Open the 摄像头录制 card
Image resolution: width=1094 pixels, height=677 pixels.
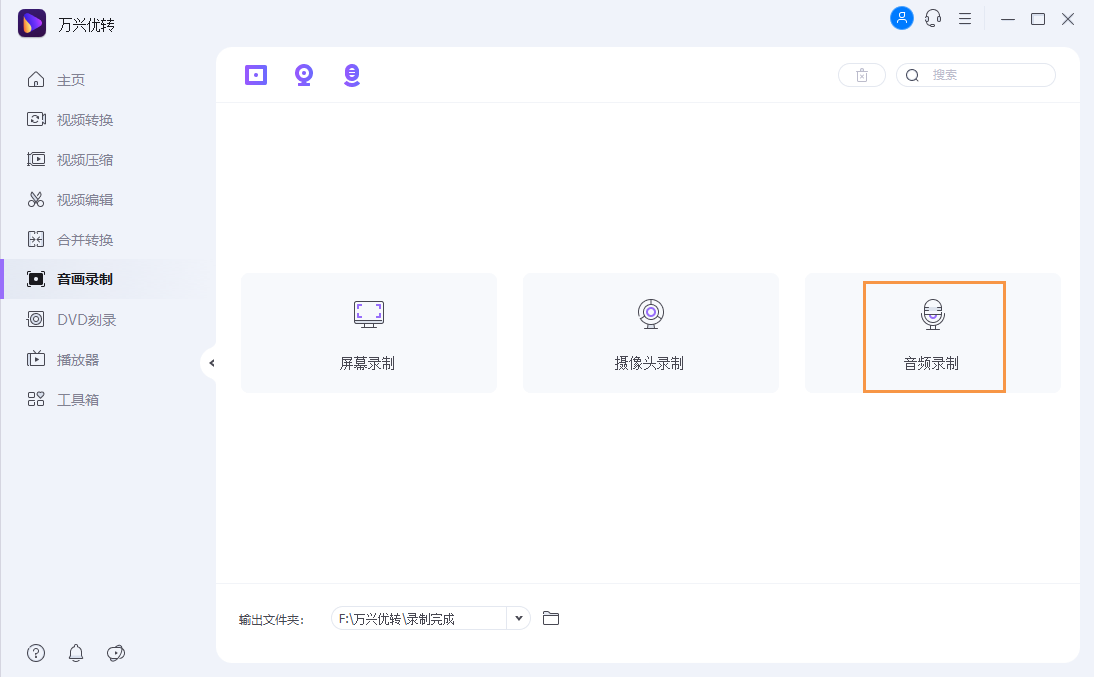point(650,333)
